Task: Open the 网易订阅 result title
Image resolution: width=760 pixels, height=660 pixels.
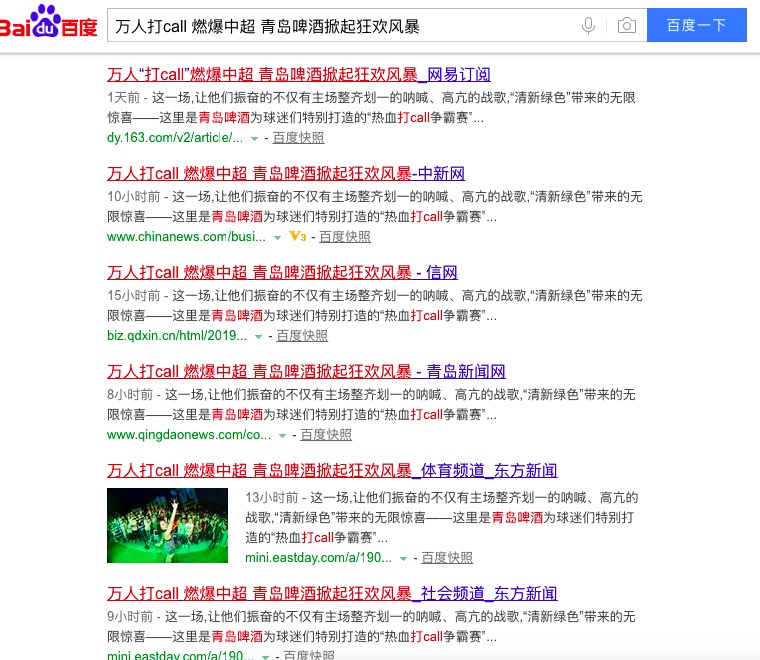Action: click(299, 75)
